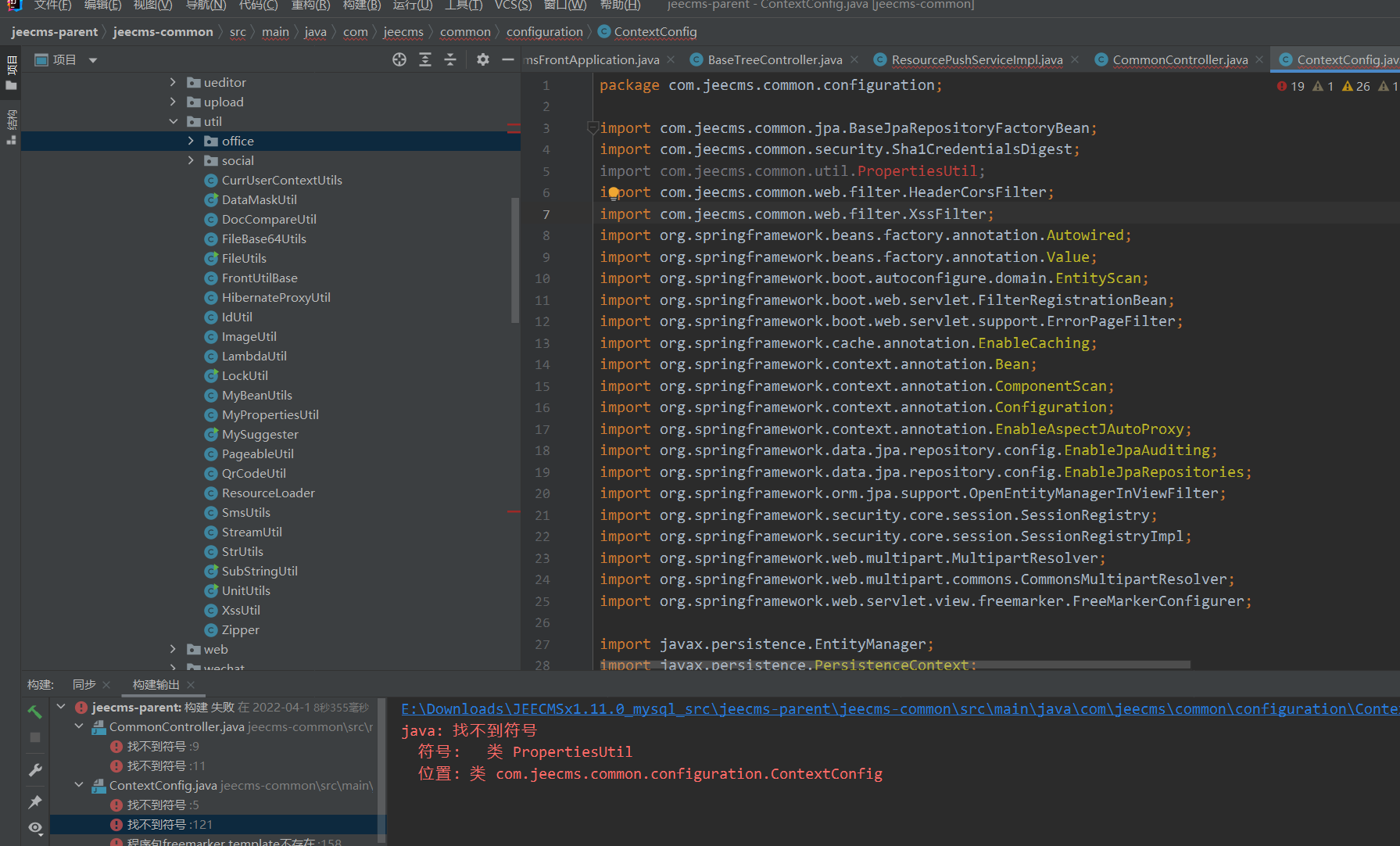Click expand all icon in project toolbar
Image resolution: width=1400 pixels, height=846 pixels.
tap(425, 60)
